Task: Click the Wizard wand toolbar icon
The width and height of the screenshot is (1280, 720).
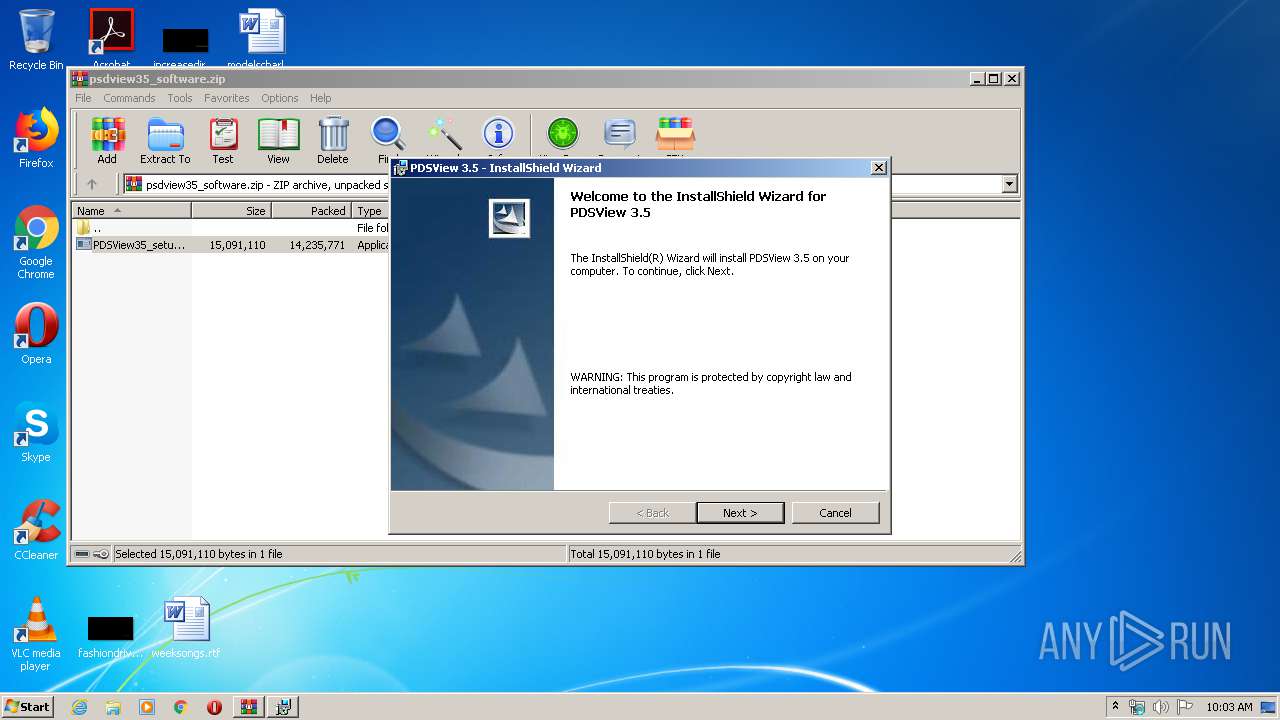Action: [443, 136]
